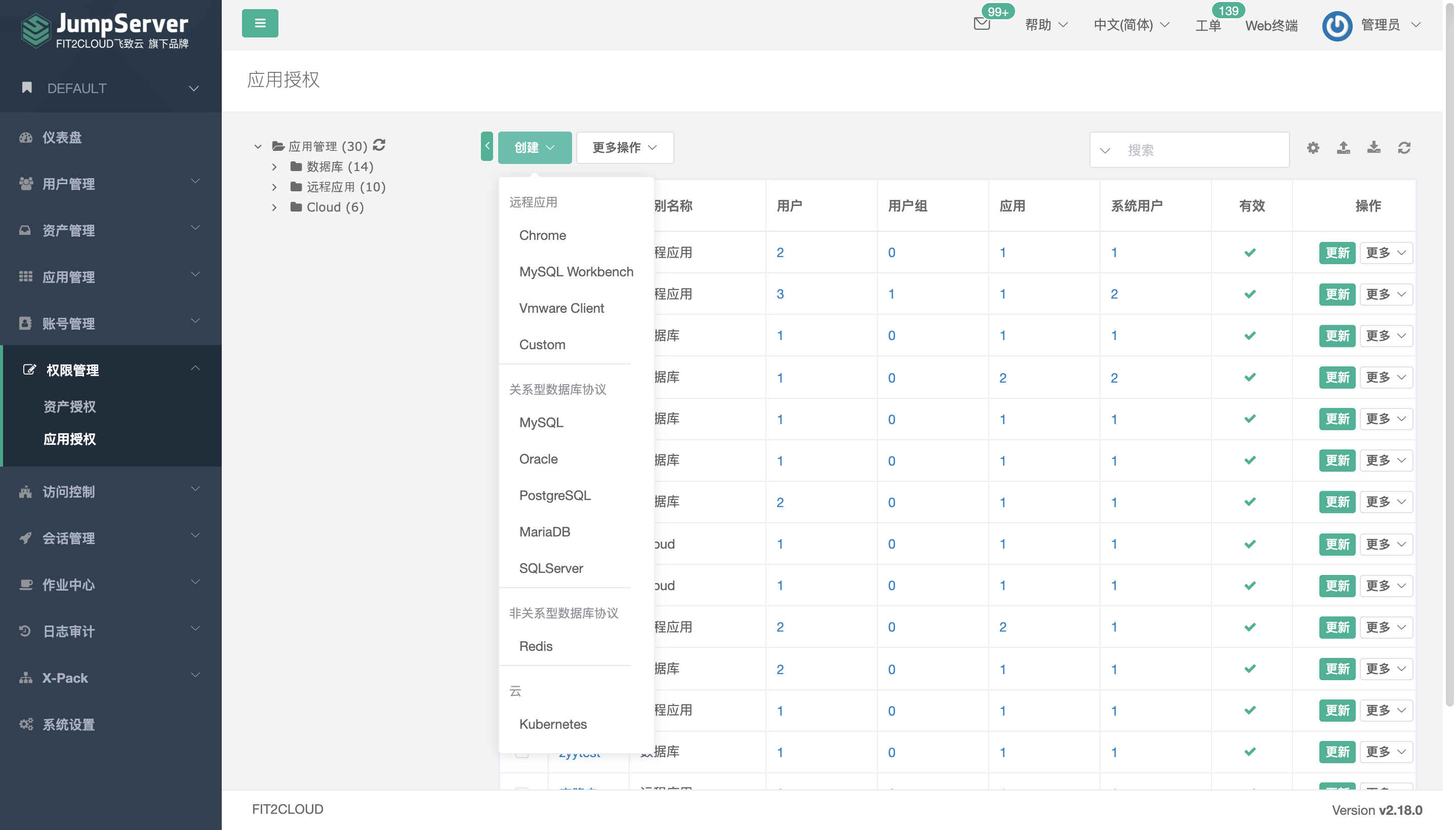The width and height of the screenshot is (1456, 830).
Task: Click the hamburger menu toggle icon
Action: [260, 23]
